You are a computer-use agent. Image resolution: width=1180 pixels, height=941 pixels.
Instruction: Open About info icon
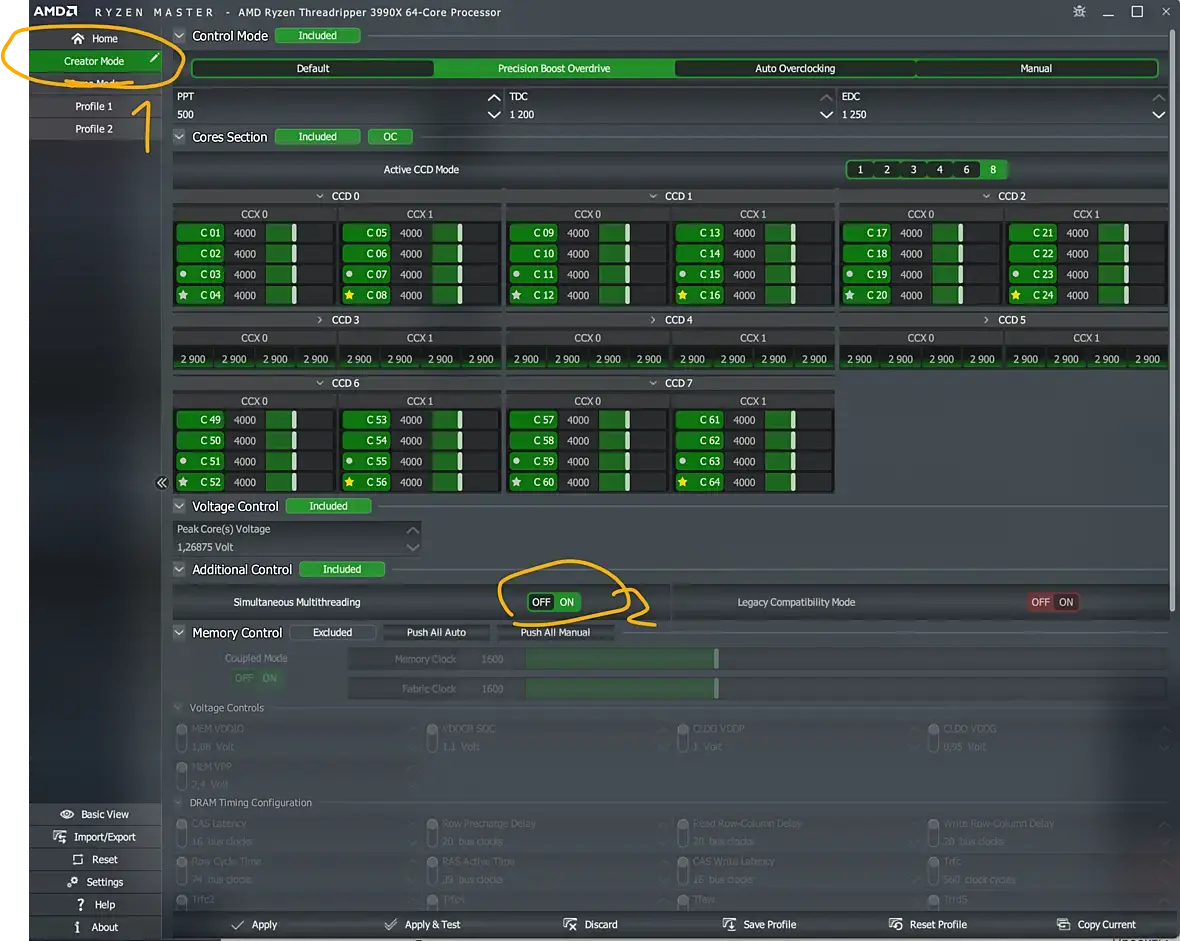pyautogui.click(x=77, y=927)
